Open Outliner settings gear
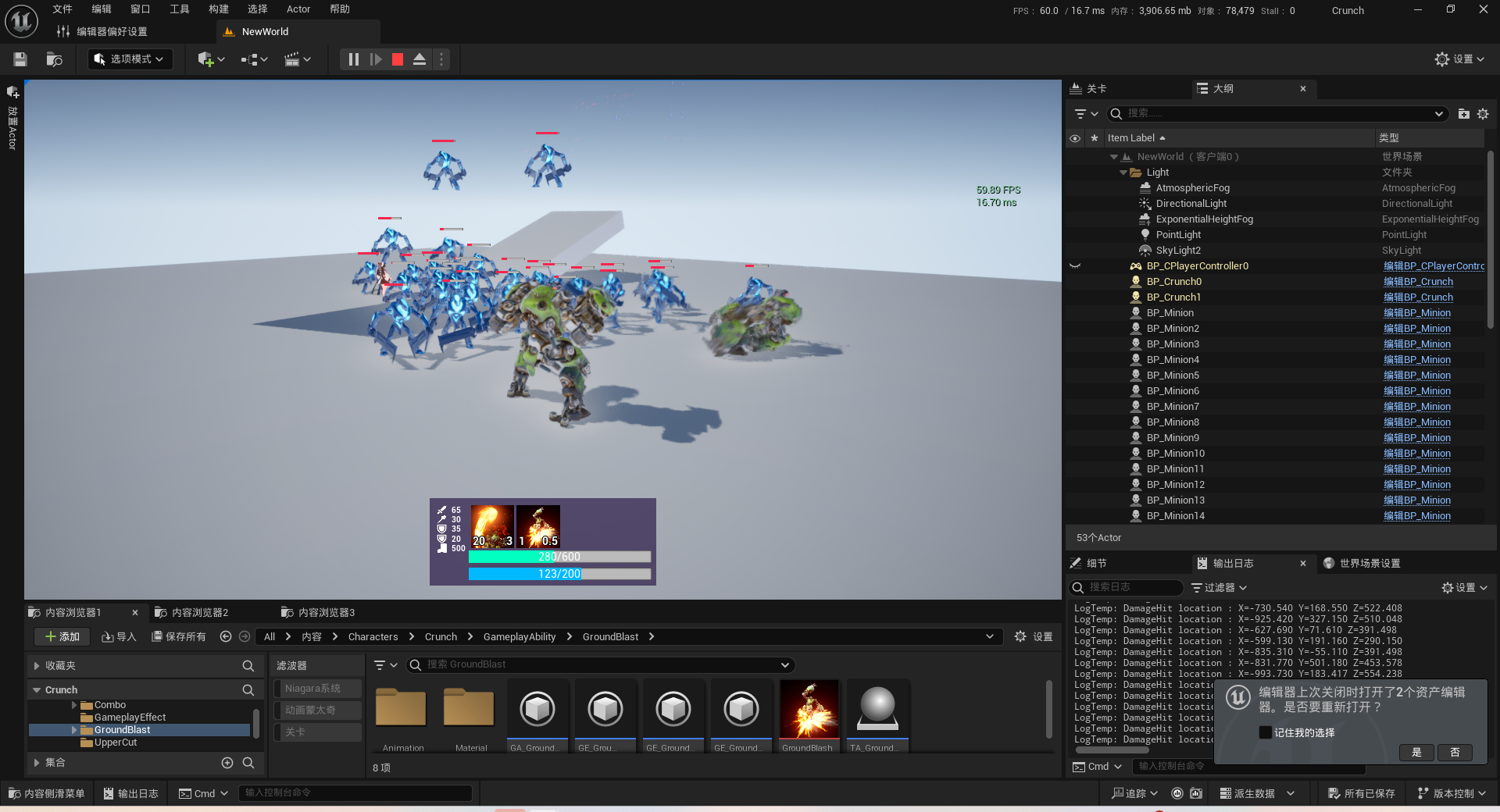This screenshot has height=812, width=1500. (1483, 114)
